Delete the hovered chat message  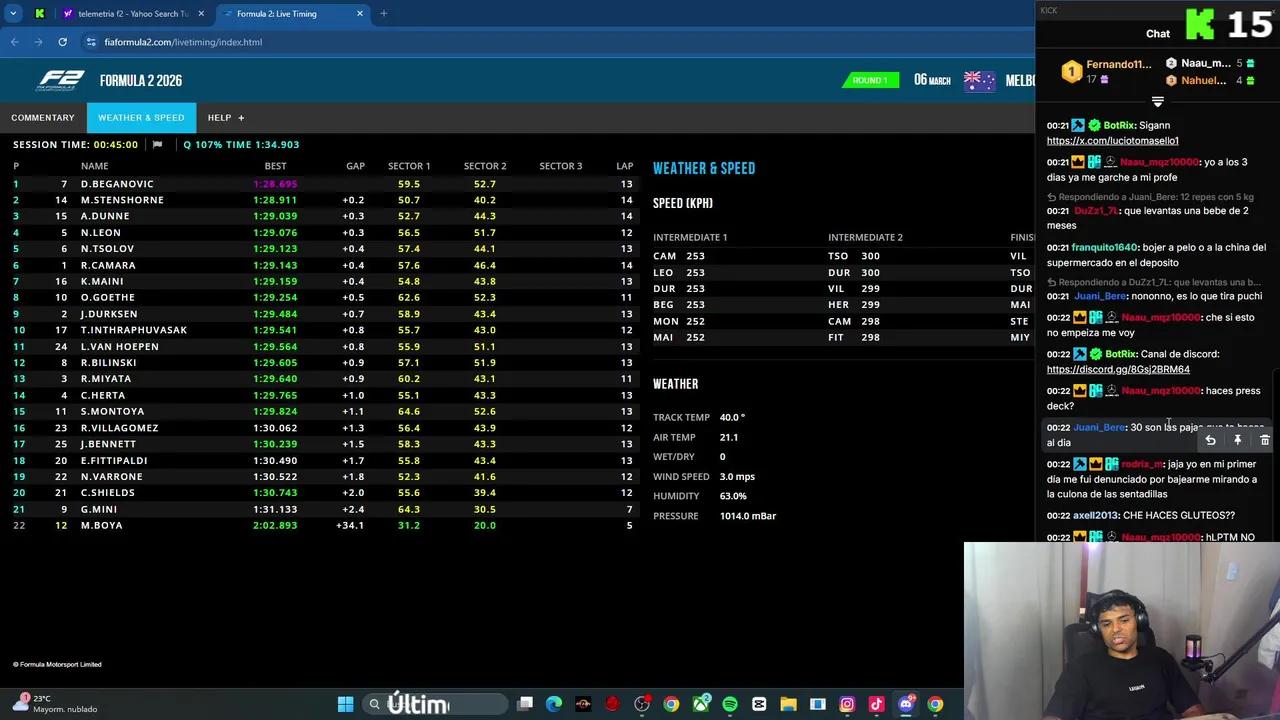coord(1264,440)
